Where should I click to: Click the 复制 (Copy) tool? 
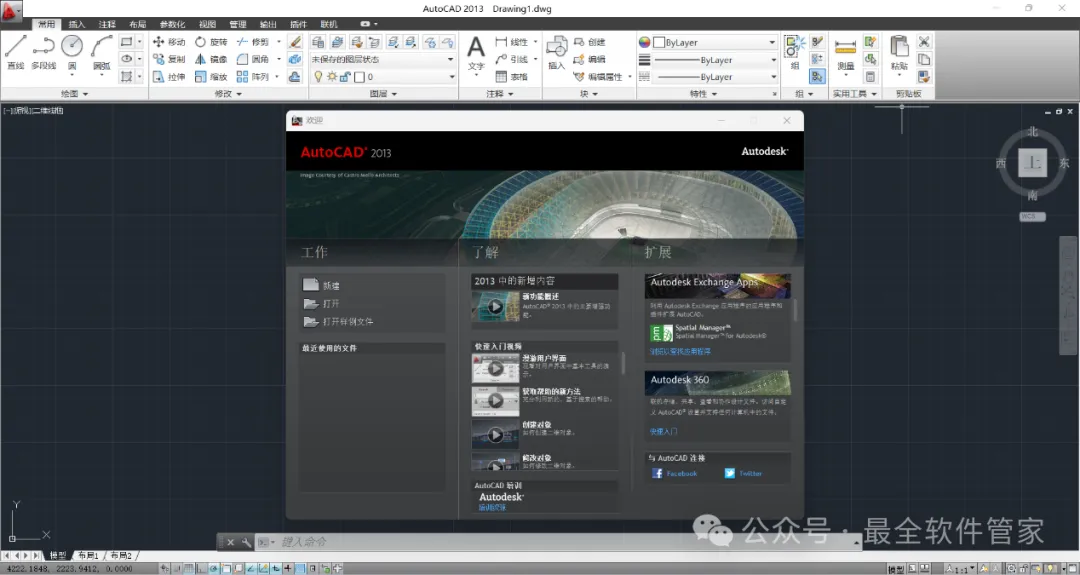(169, 59)
